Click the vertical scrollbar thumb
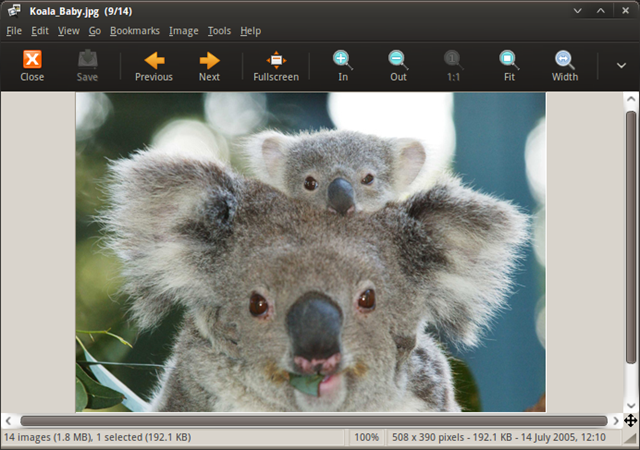Screen dimensions: 640x450 pyautogui.click(x=631, y=237)
